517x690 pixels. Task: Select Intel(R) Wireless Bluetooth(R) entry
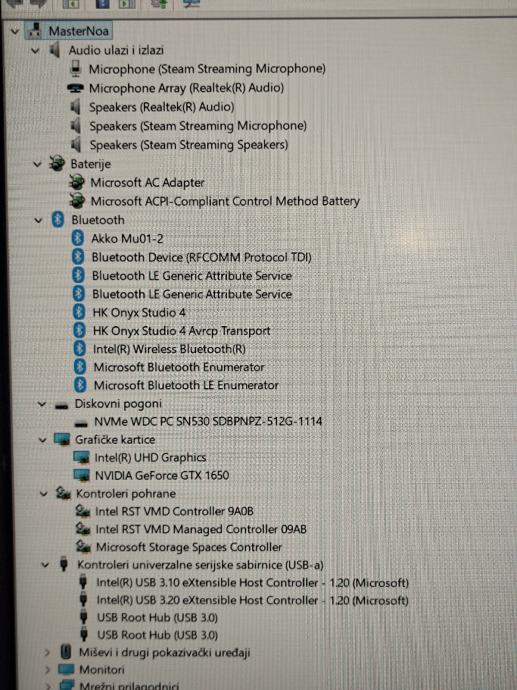169,349
